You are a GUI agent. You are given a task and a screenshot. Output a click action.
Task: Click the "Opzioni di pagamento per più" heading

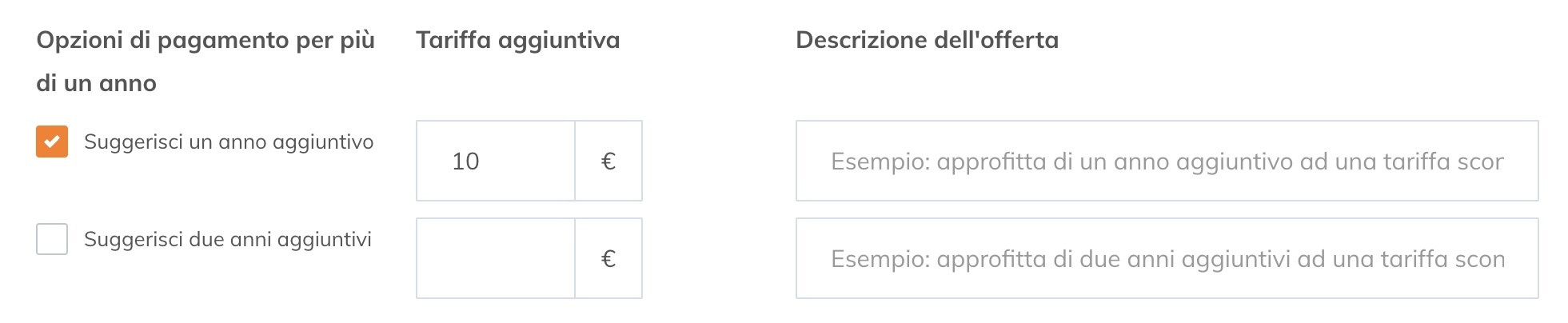tap(205, 40)
